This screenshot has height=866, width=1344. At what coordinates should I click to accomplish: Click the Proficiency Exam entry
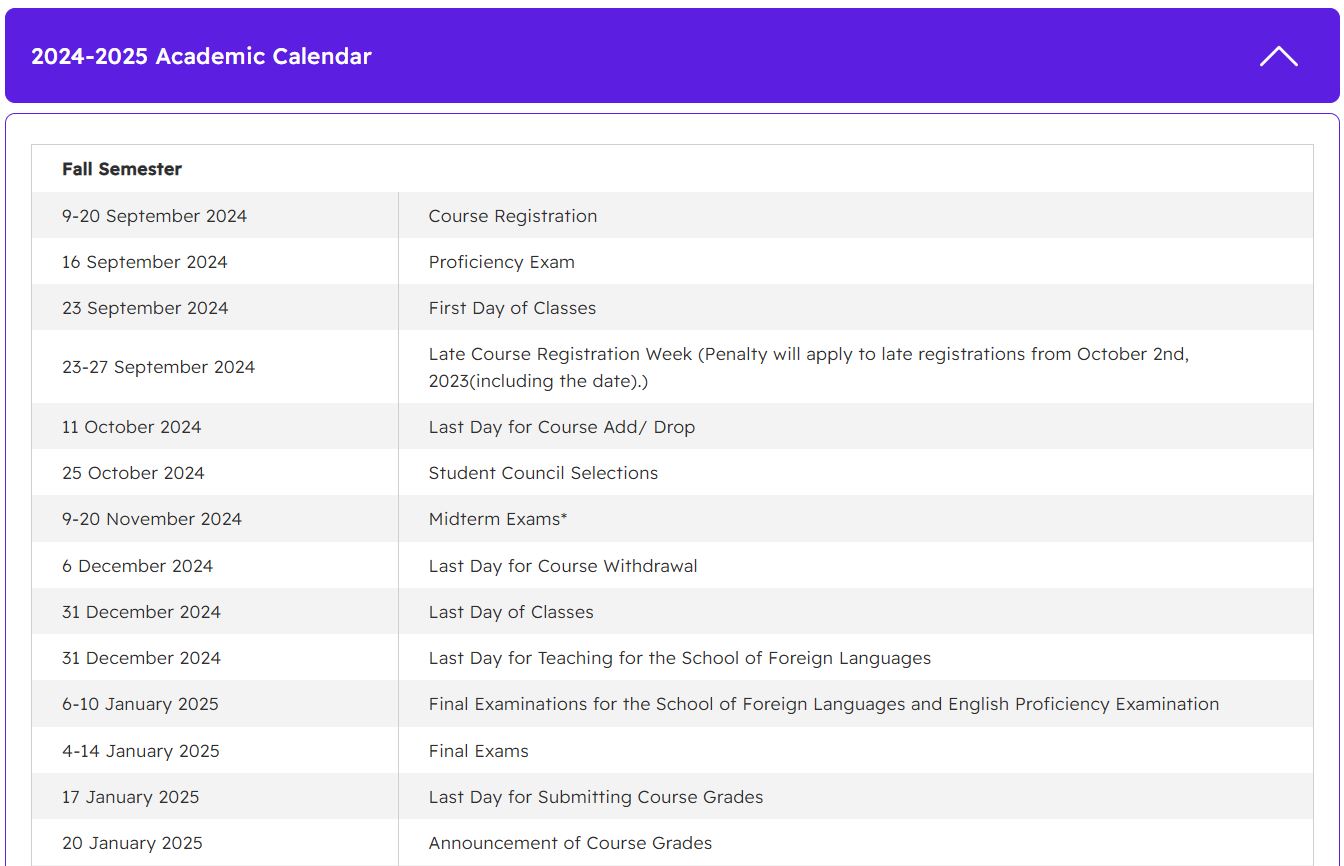coord(502,262)
